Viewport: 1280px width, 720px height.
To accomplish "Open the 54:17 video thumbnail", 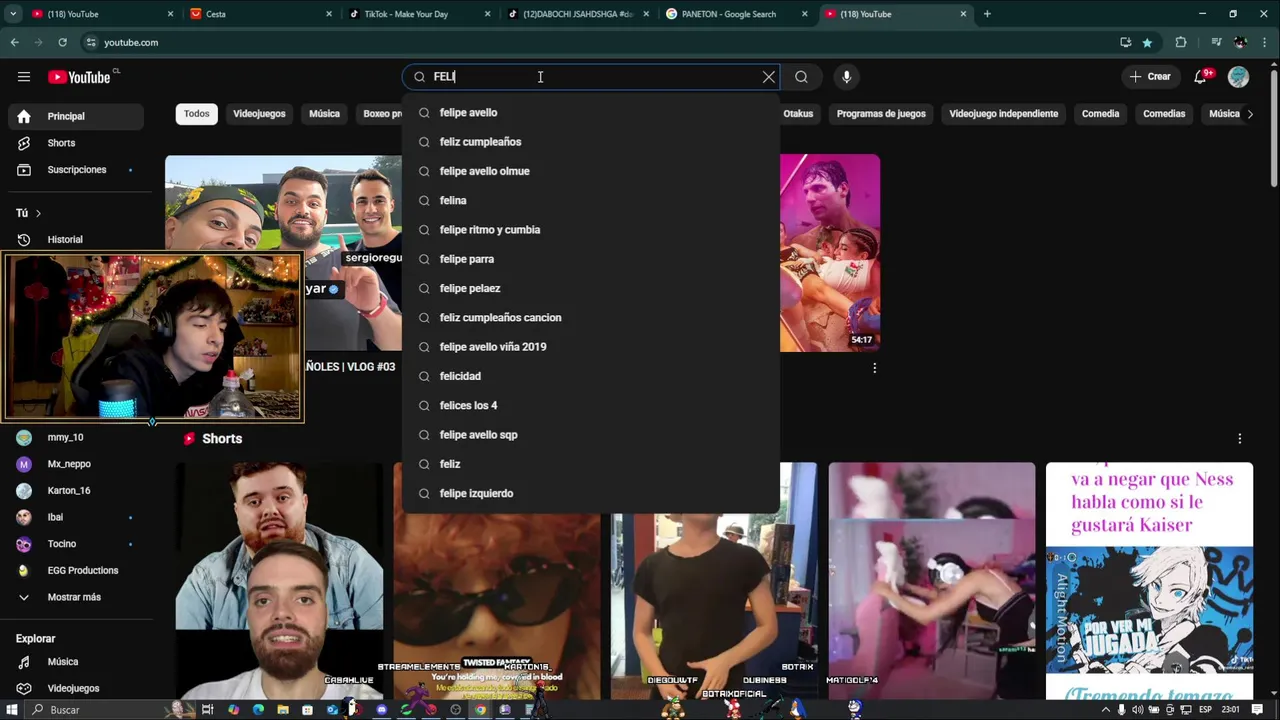I will pos(830,253).
